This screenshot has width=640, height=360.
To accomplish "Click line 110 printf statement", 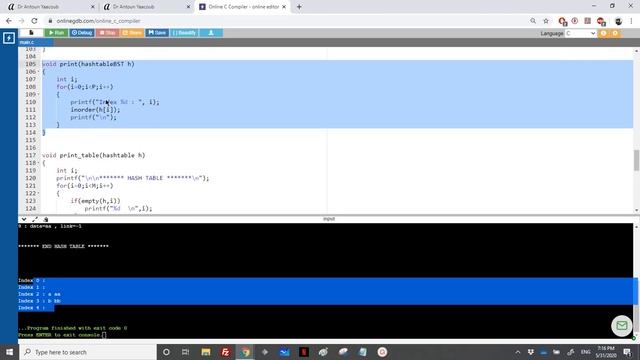I will click(x=115, y=102).
